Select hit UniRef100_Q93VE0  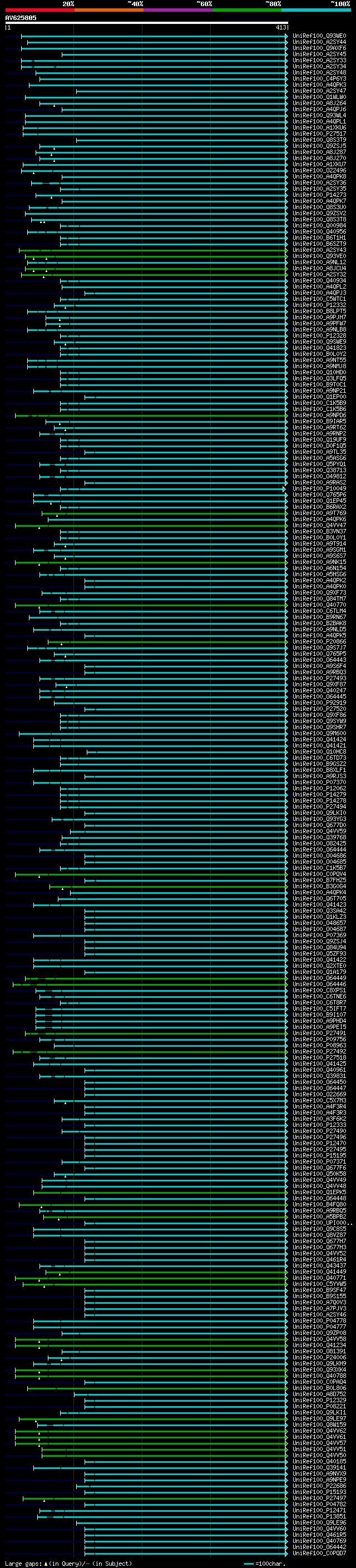[x=319, y=256]
